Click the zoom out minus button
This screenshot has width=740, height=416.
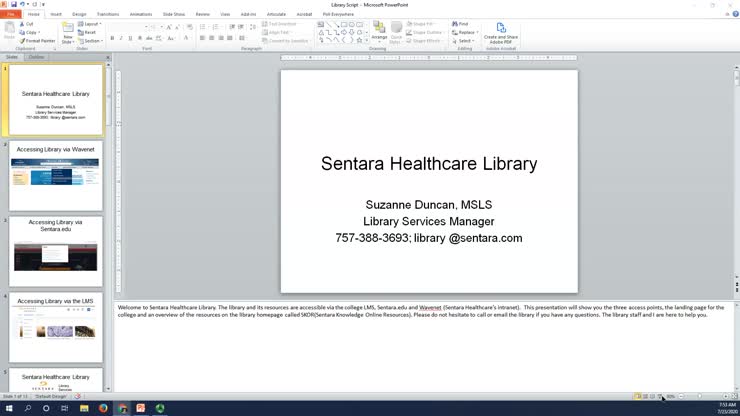pyautogui.click(x=681, y=397)
